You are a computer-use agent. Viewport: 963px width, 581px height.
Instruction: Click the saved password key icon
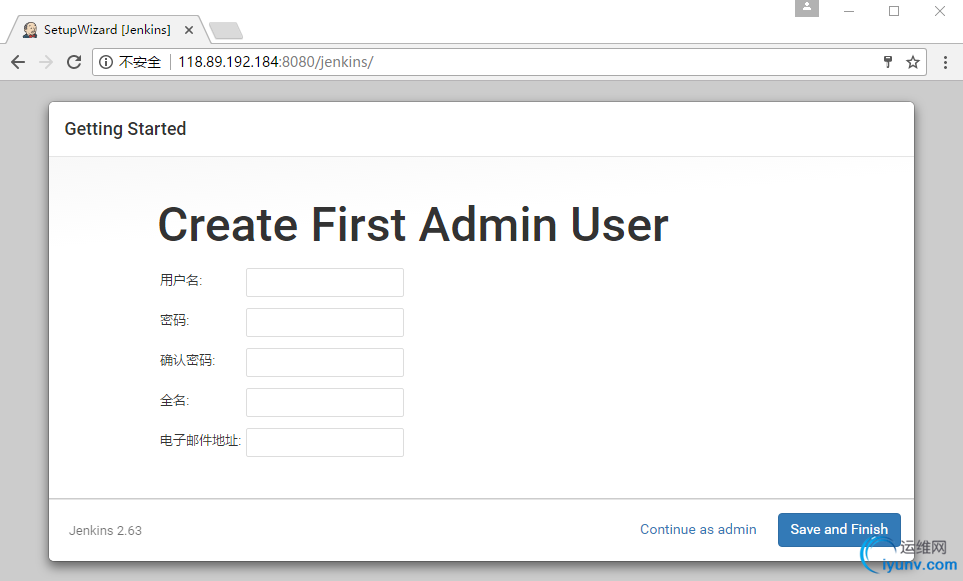tap(887, 62)
